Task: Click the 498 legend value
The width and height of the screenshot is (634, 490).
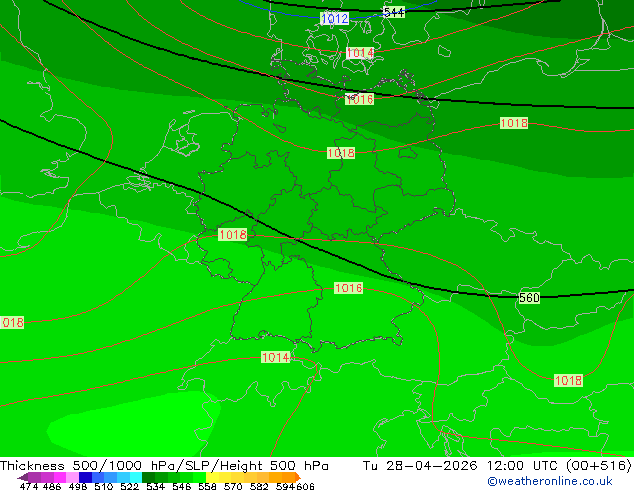Action: pos(78,486)
